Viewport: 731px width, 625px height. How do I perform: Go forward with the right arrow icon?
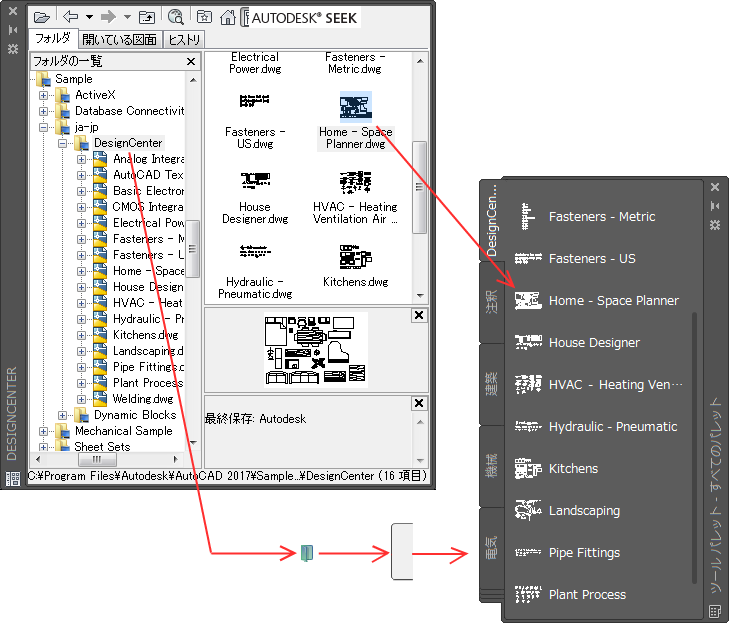click(x=108, y=17)
